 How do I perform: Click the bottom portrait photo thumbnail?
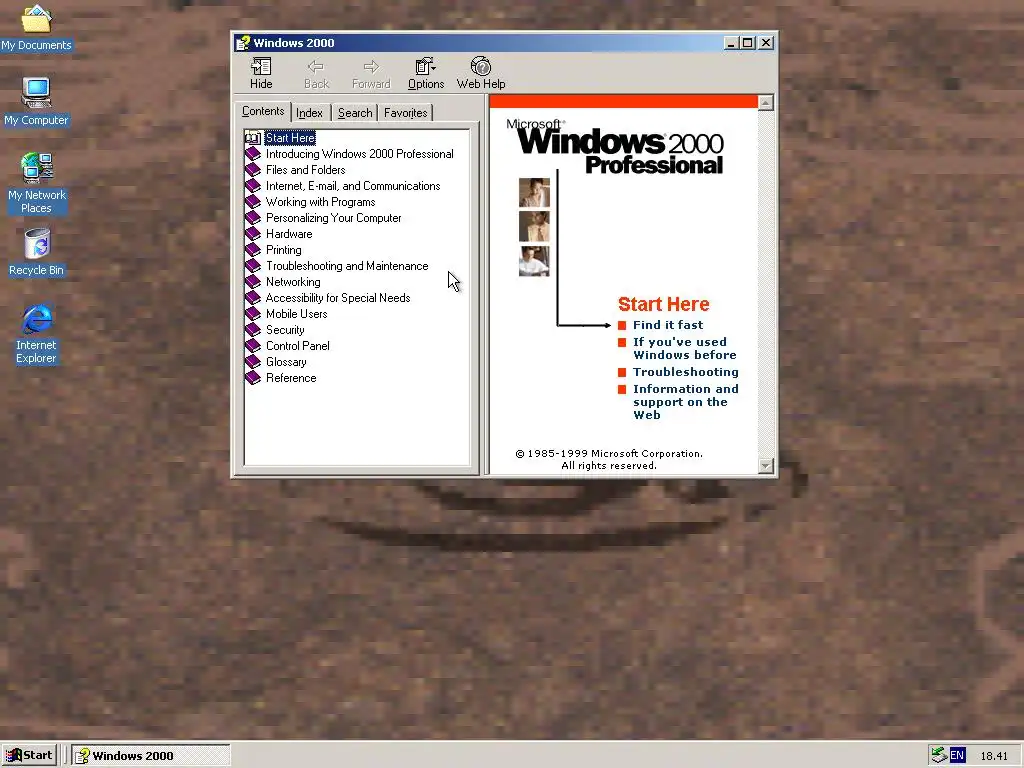tap(534, 261)
